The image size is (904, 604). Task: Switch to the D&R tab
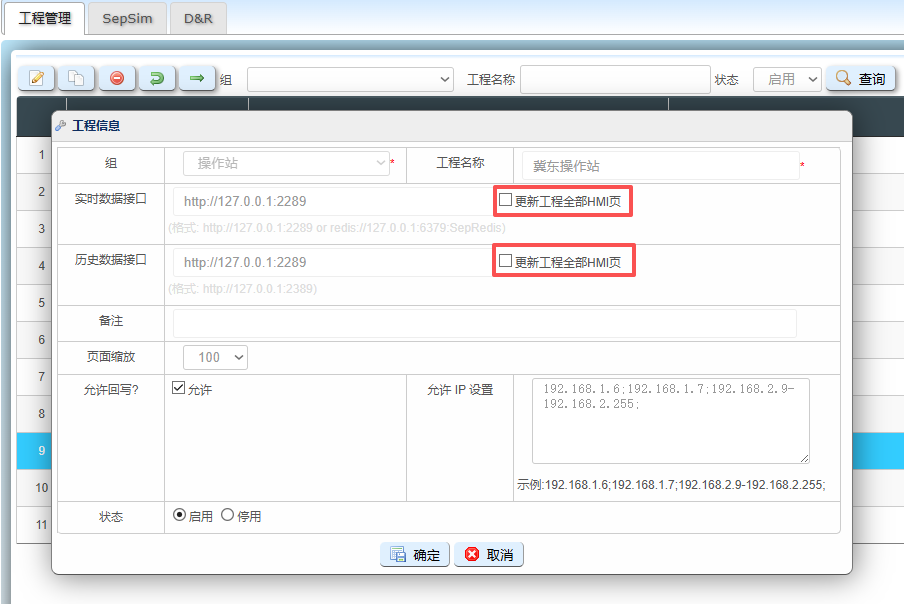point(198,18)
